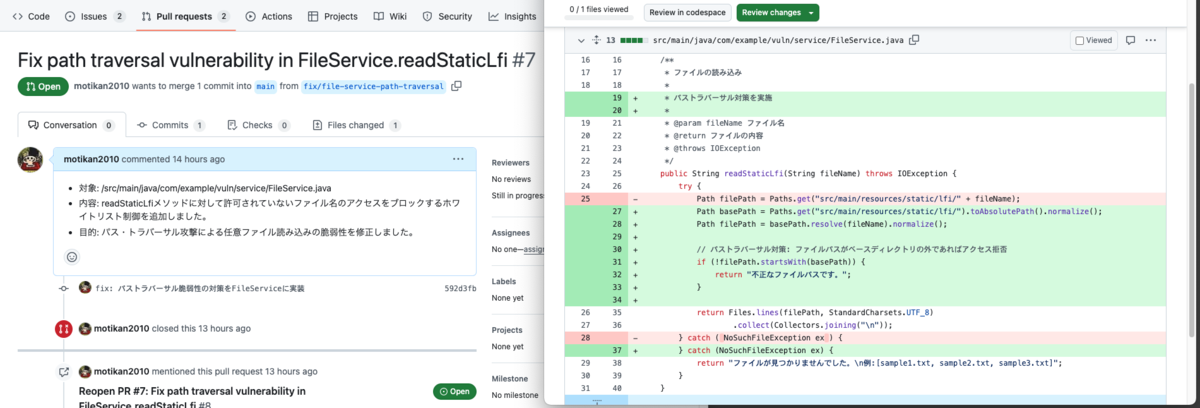The width and height of the screenshot is (1200, 408).
Task: Copy the FileService.java file path
Action: click(x=914, y=41)
